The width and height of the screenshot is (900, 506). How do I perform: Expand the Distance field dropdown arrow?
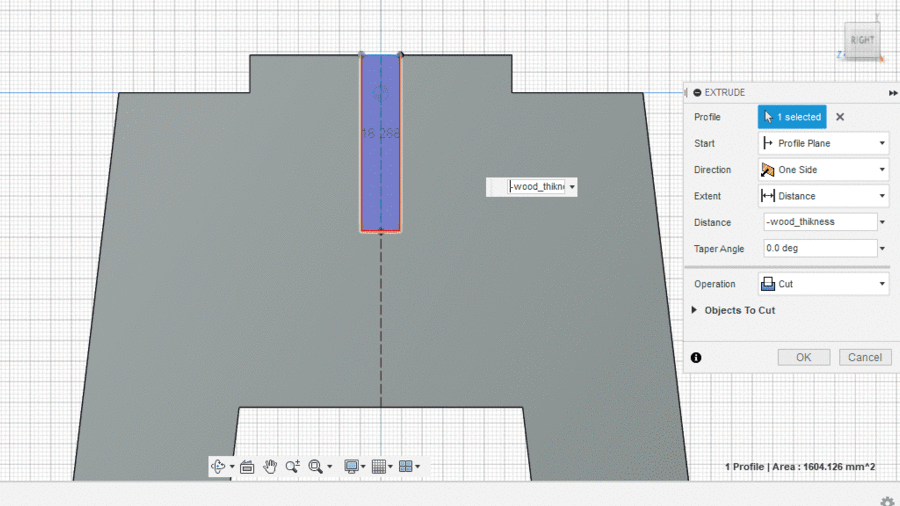click(x=883, y=222)
